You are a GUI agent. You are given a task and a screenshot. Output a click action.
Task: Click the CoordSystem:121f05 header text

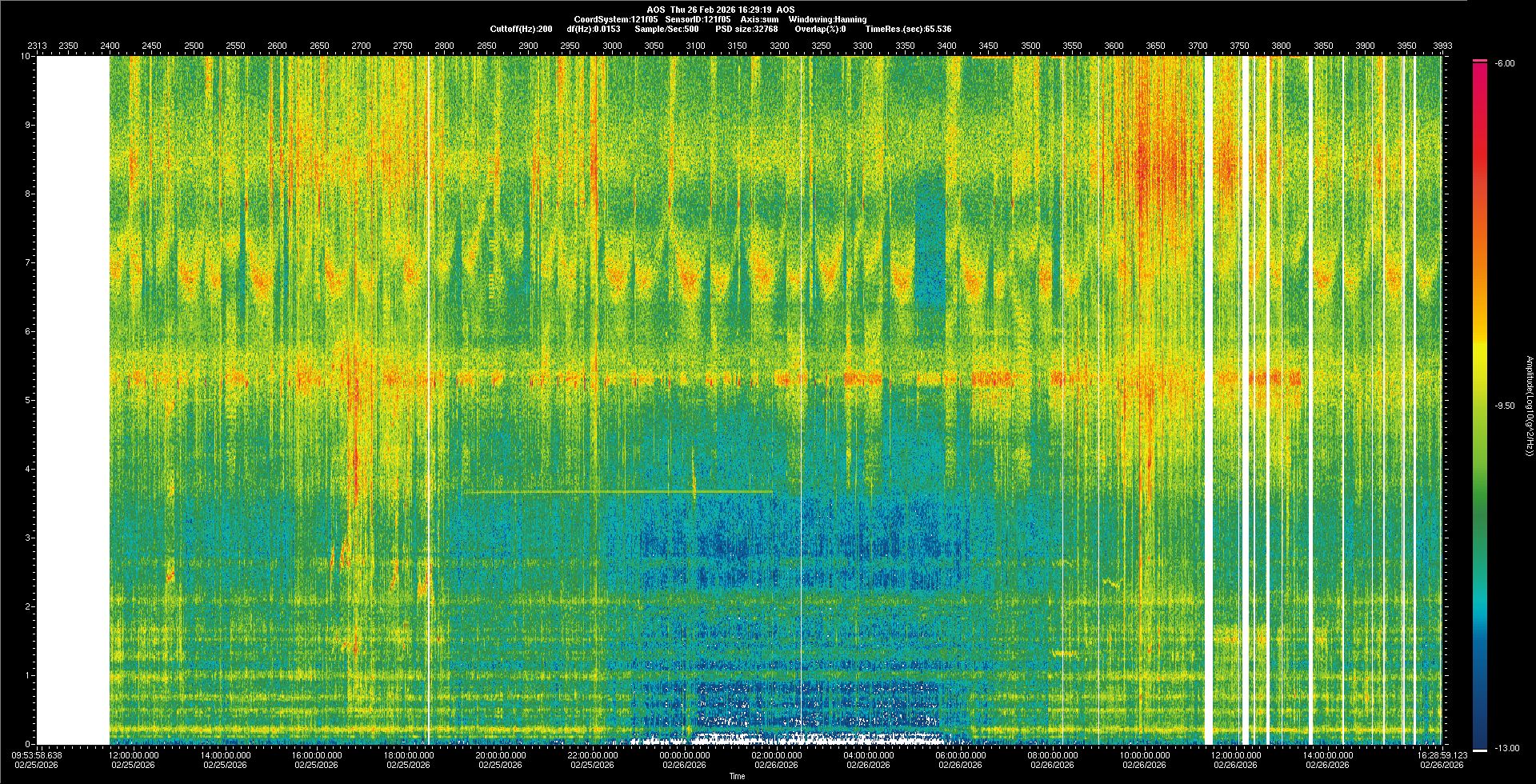615,19
